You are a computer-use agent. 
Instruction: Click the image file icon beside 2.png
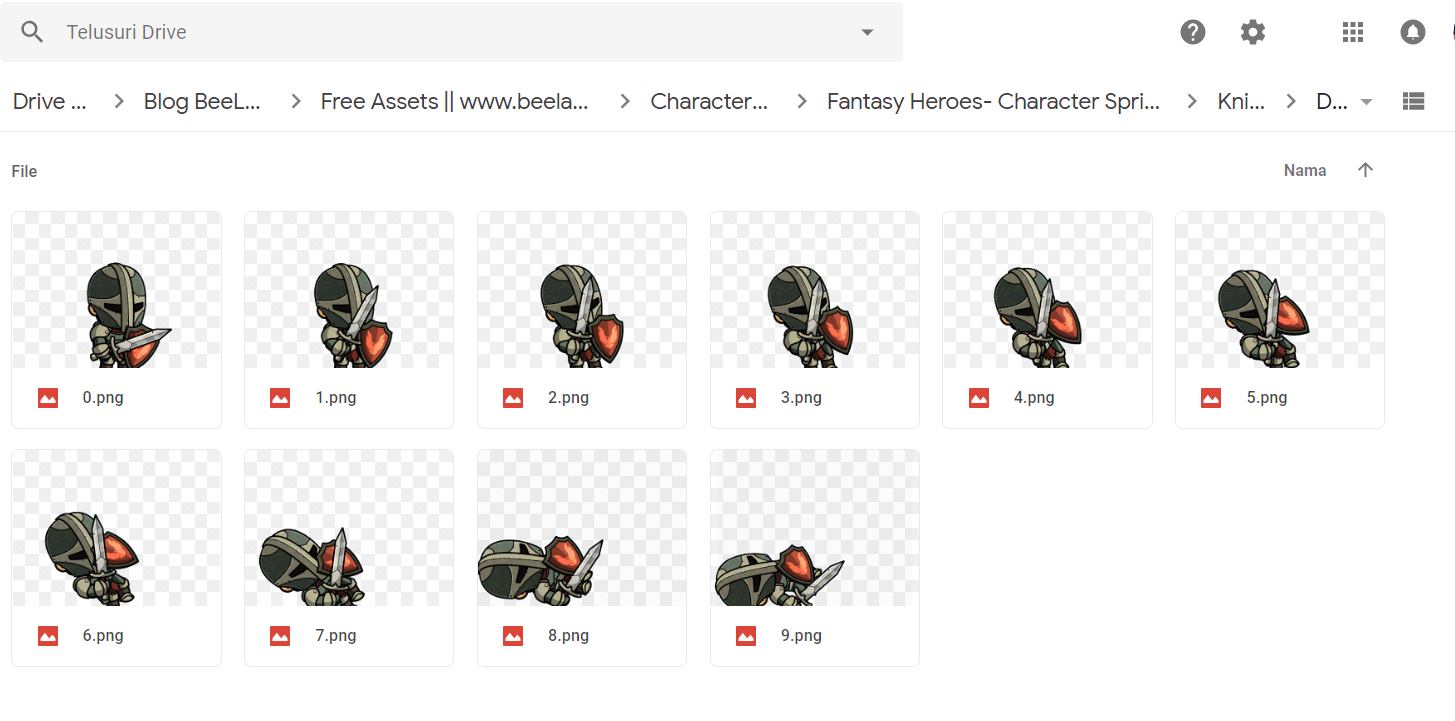tap(513, 398)
